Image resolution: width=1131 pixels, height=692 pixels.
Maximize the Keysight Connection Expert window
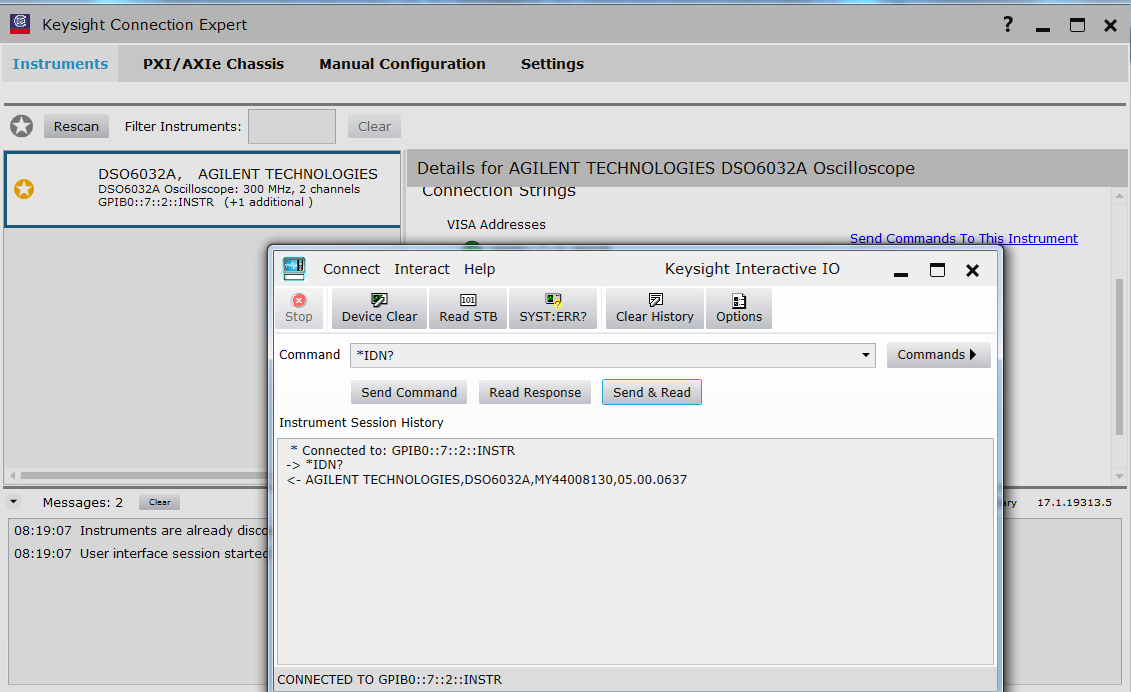pos(1078,25)
